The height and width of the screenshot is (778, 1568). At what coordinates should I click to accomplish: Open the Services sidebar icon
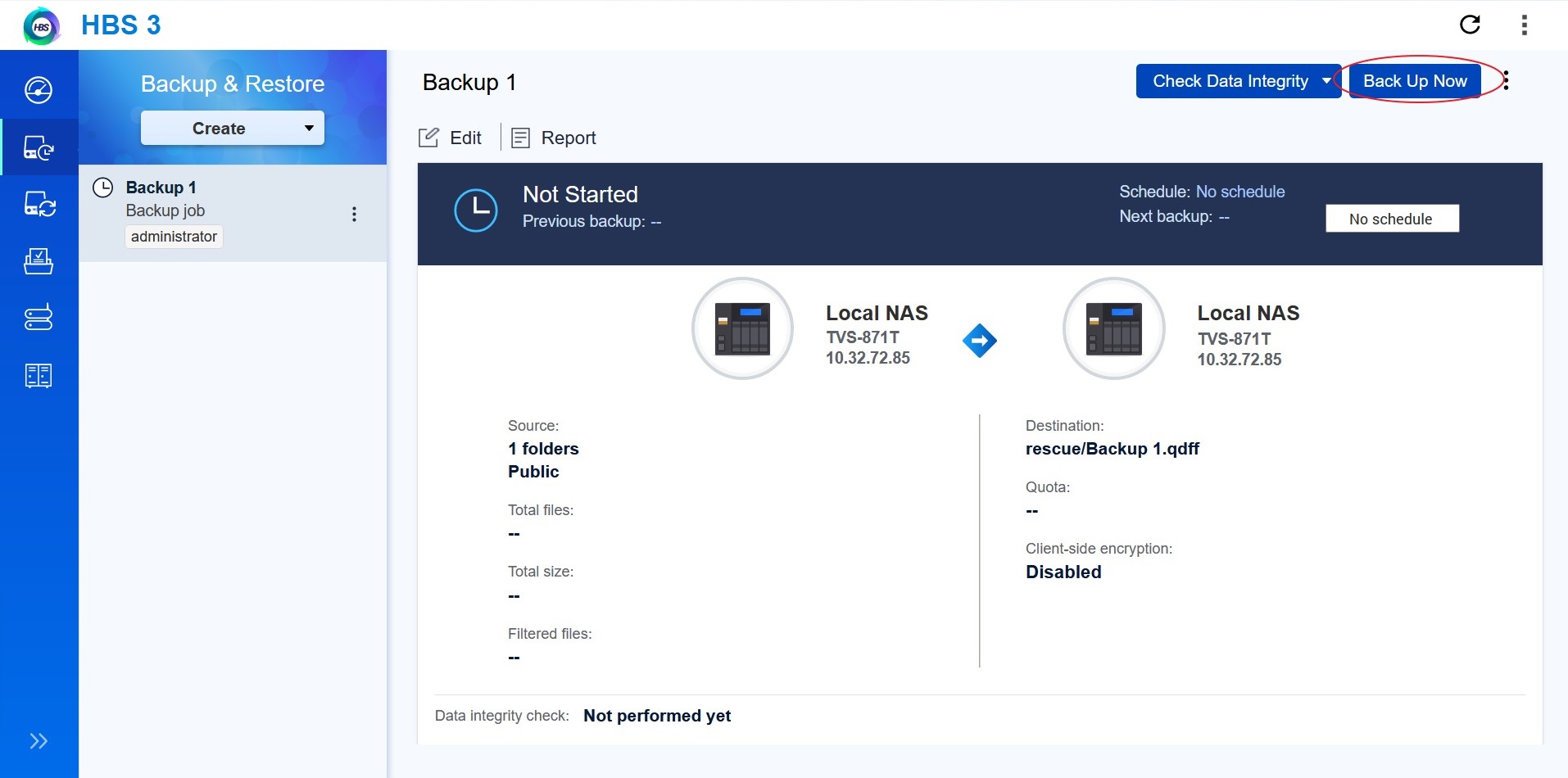click(x=39, y=375)
